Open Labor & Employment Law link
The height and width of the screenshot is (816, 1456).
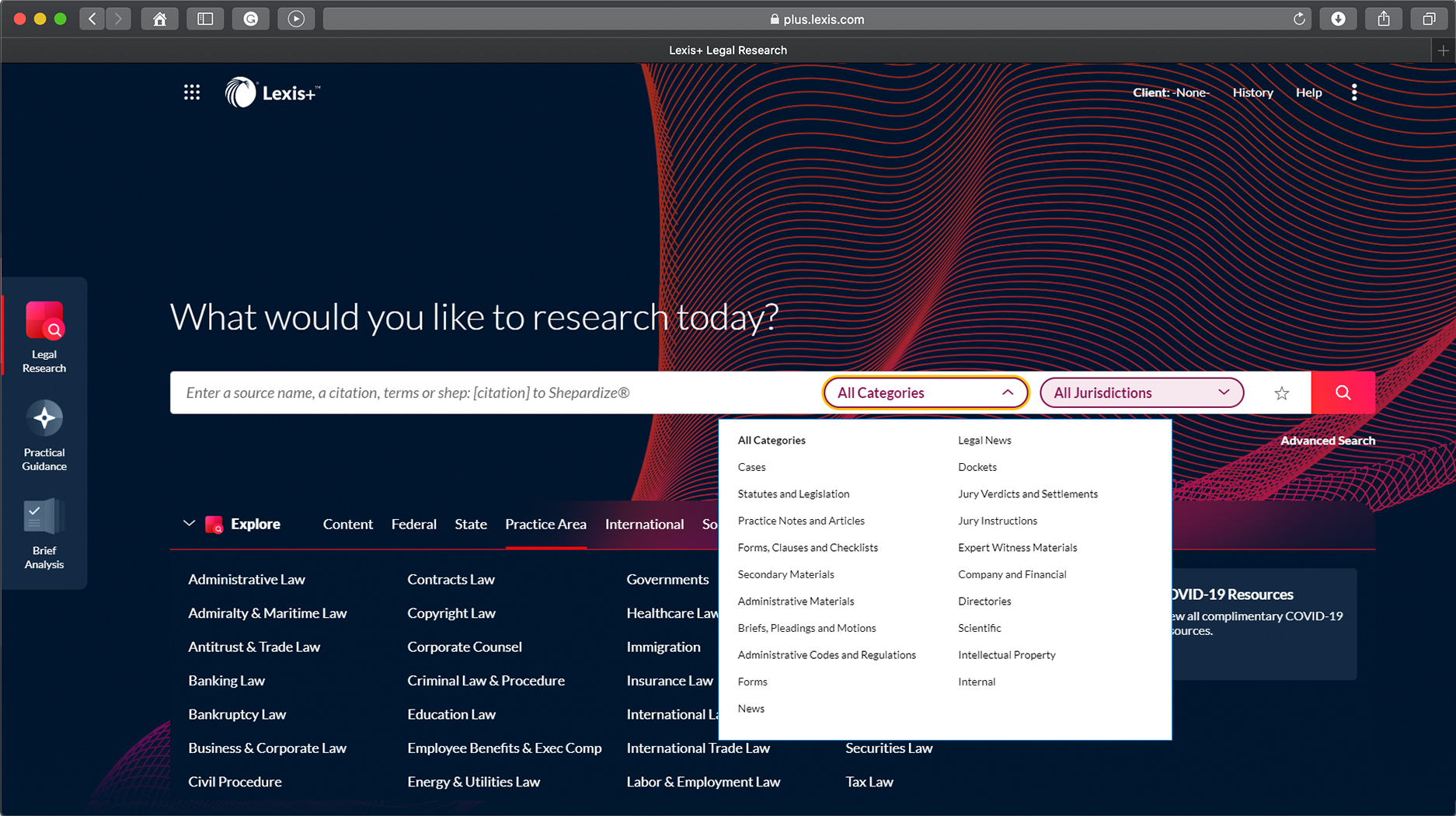click(x=703, y=782)
